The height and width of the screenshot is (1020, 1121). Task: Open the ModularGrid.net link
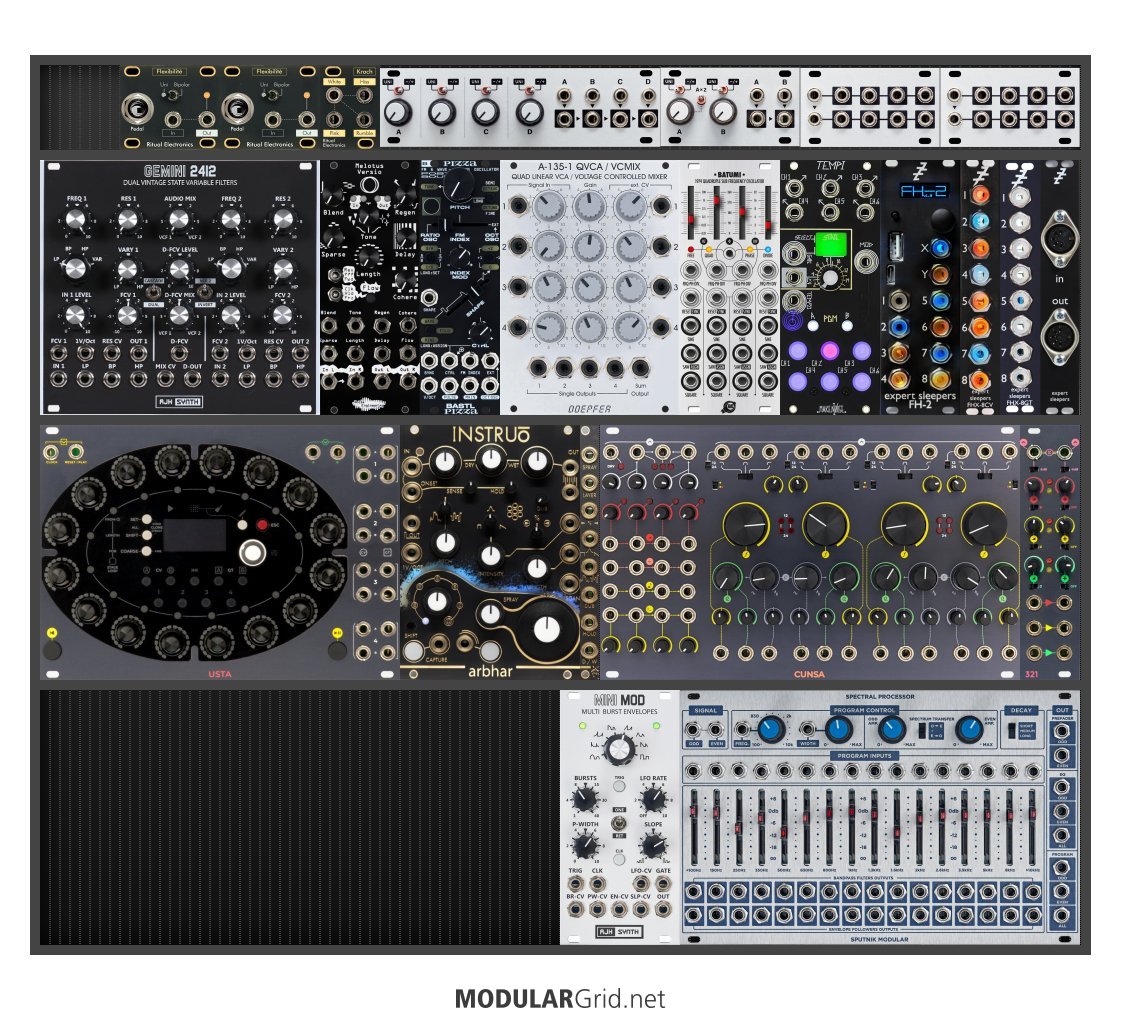click(560, 999)
